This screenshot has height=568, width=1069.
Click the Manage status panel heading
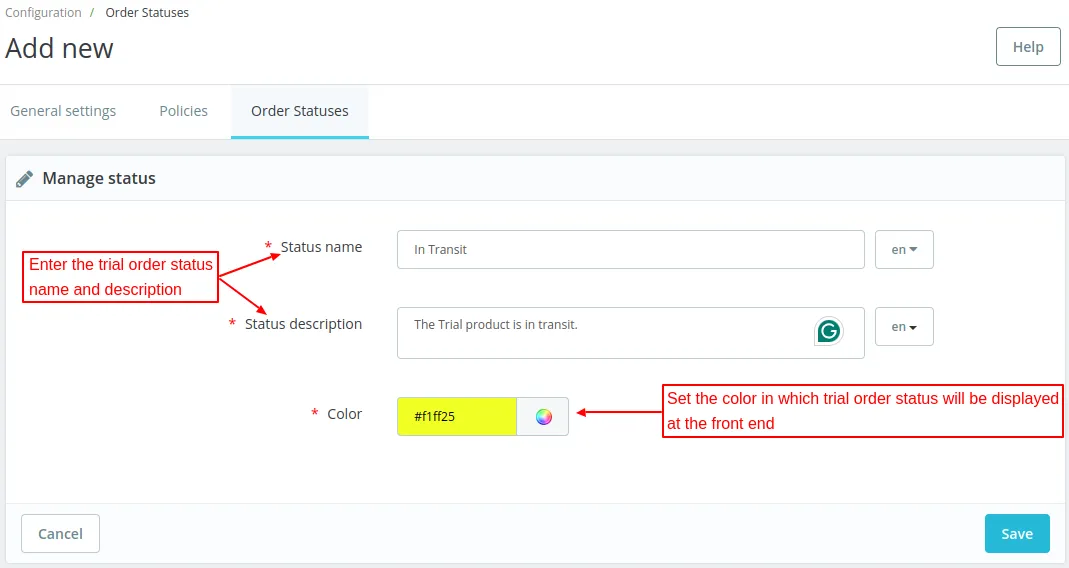[x=99, y=179]
